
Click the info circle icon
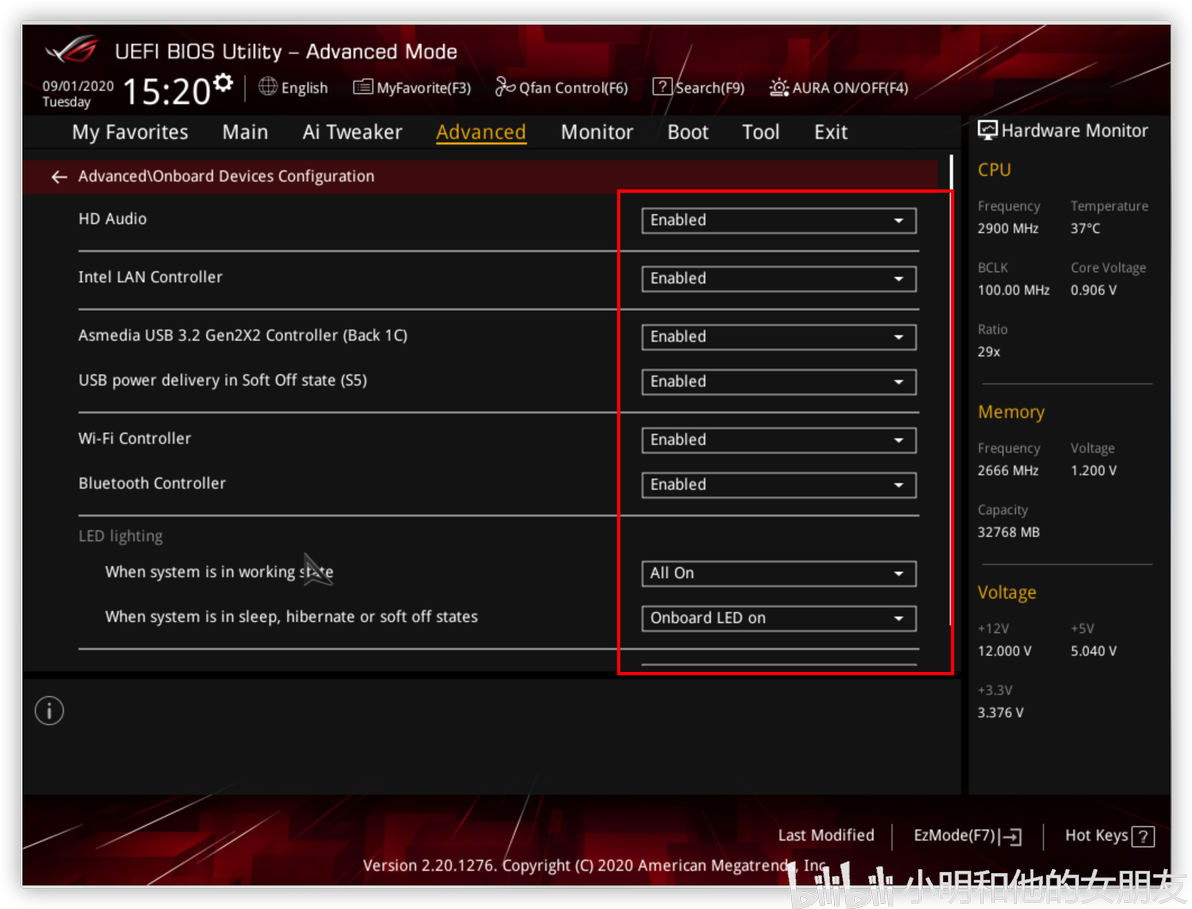[49, 711]
